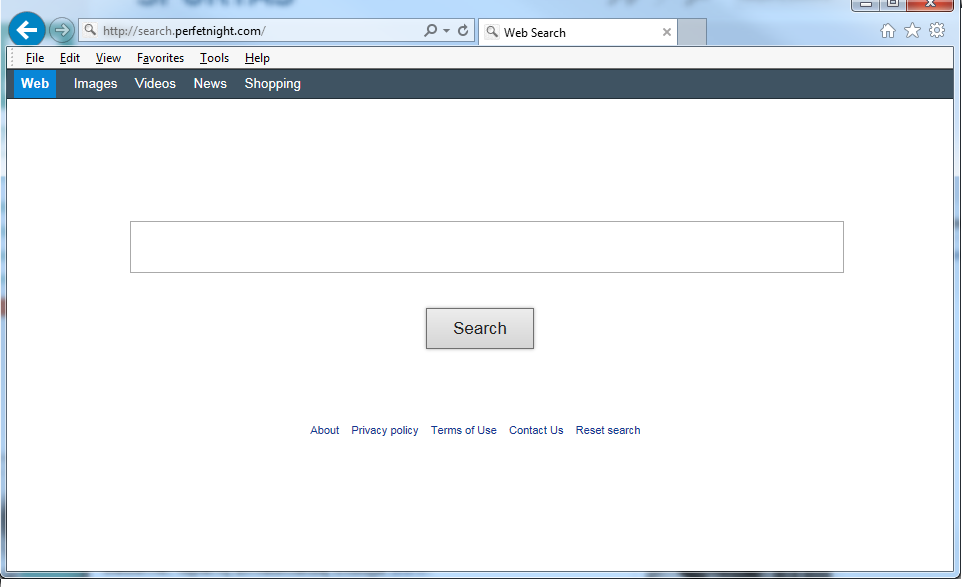Viewport: 962px width, 587px height.
Task: Click into the large search text box
Action: (487, 247)
